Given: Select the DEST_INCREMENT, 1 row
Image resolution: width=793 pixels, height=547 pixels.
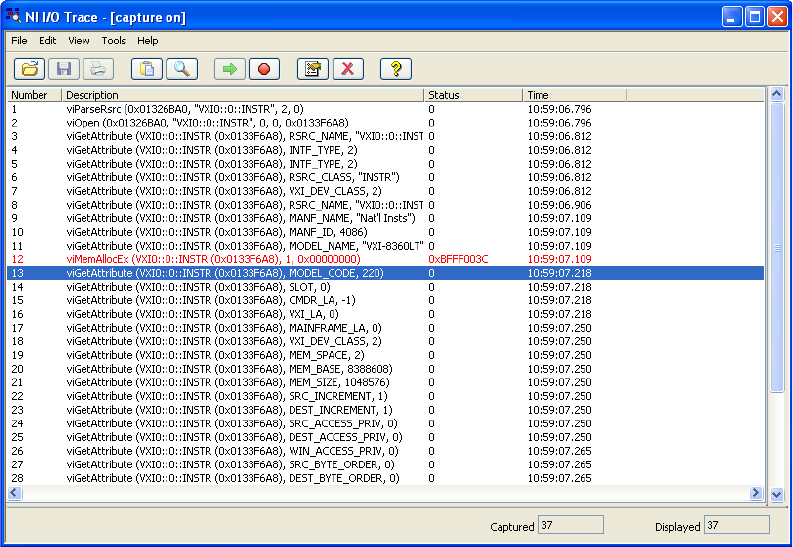Looking at the screenshot, I should pyautogui.click(x=385, y=410).
